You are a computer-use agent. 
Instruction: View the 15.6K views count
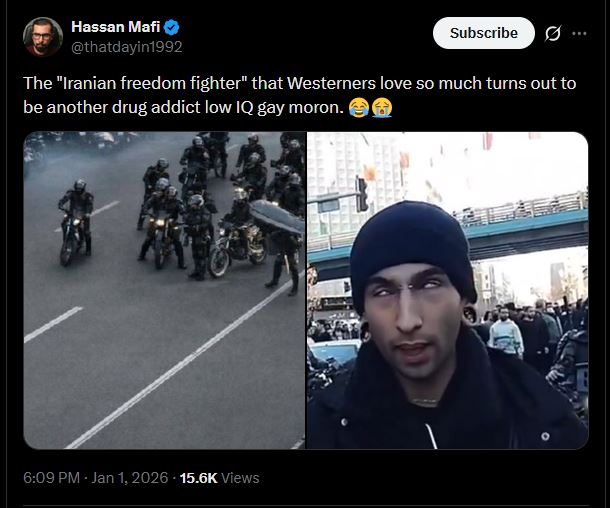point(198,478)
